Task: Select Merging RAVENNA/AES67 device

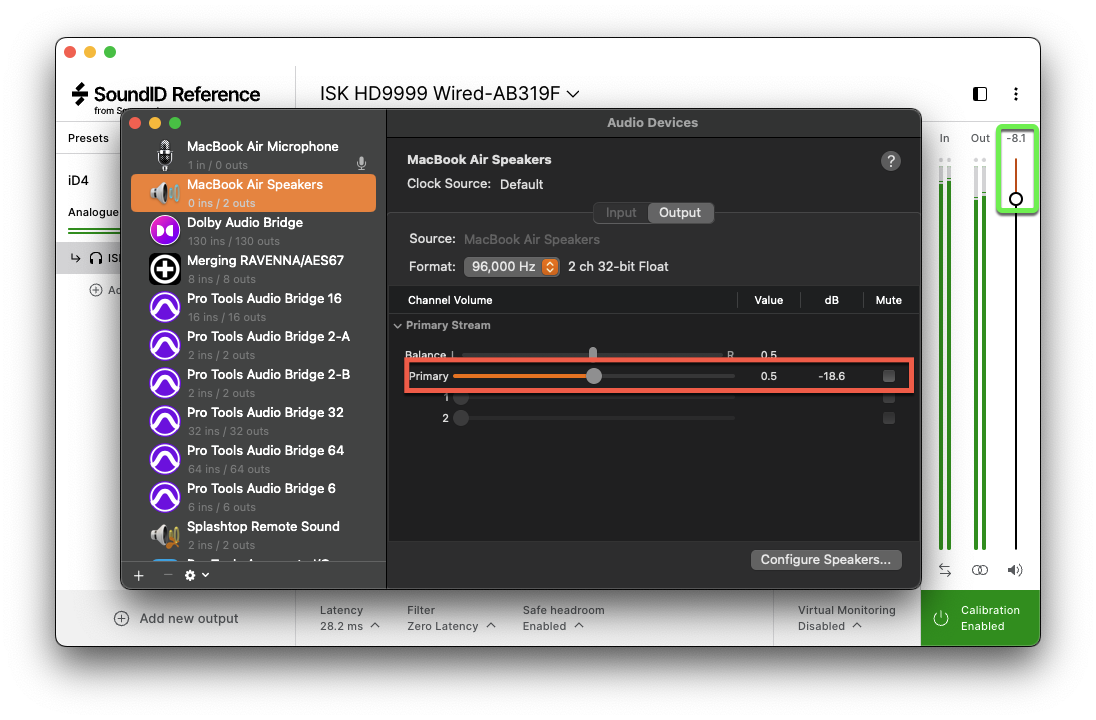Action: coord(253,269)
